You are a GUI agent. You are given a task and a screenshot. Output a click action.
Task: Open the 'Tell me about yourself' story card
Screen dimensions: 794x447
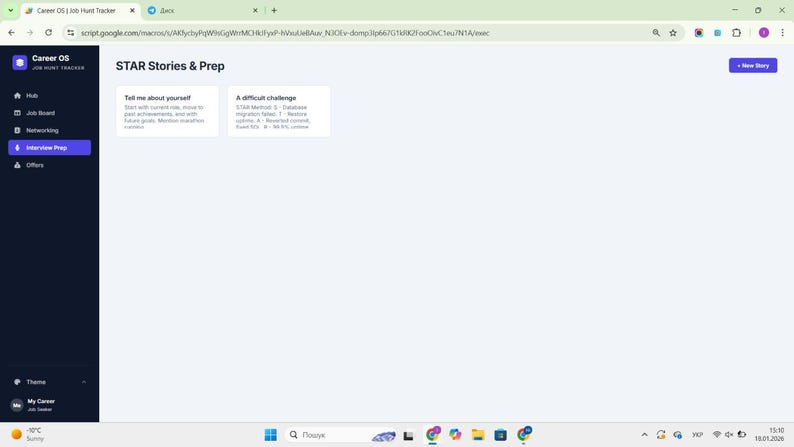point(167,111)
